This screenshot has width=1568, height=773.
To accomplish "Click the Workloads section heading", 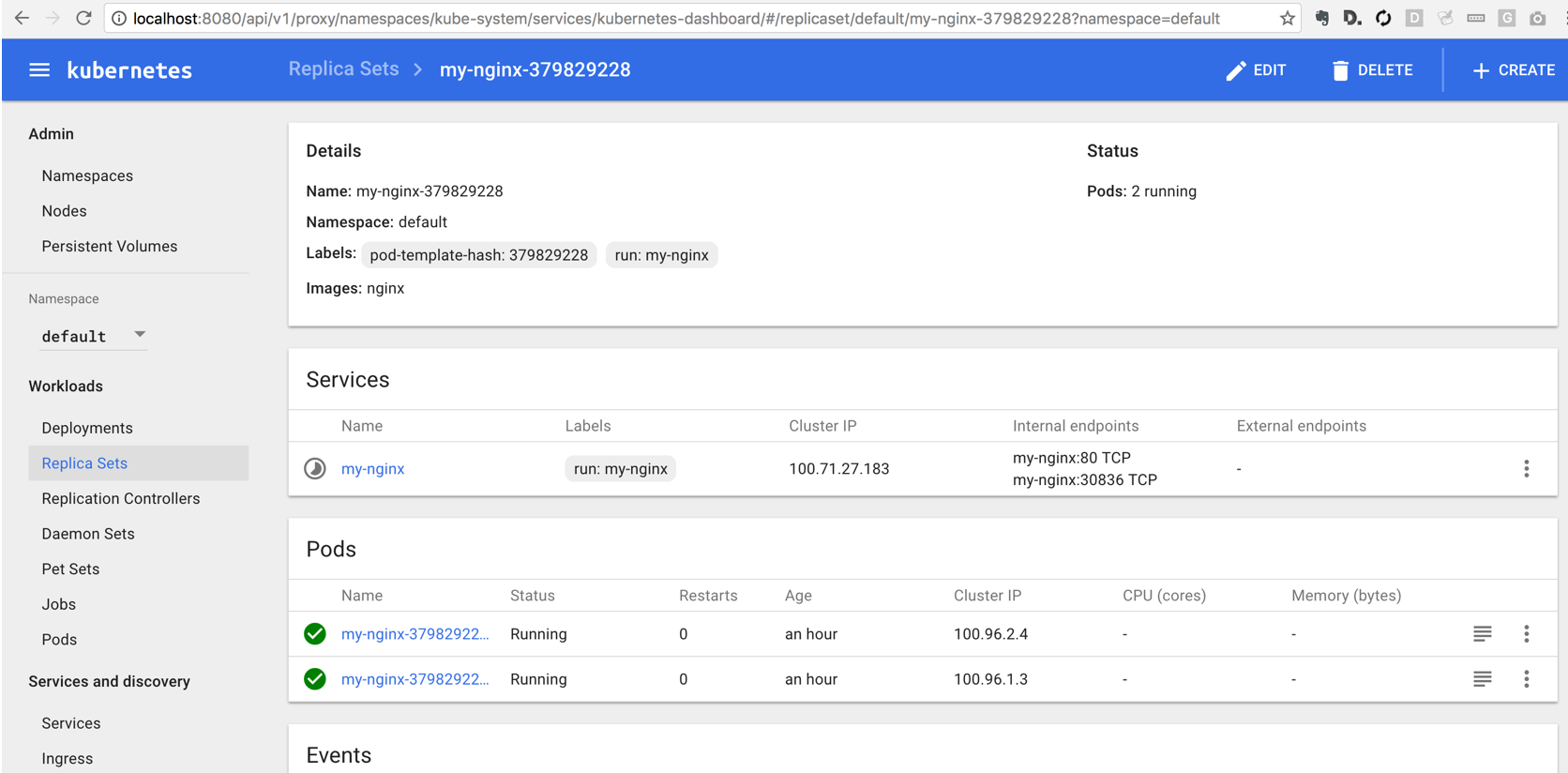I will [x=66, y=386].
